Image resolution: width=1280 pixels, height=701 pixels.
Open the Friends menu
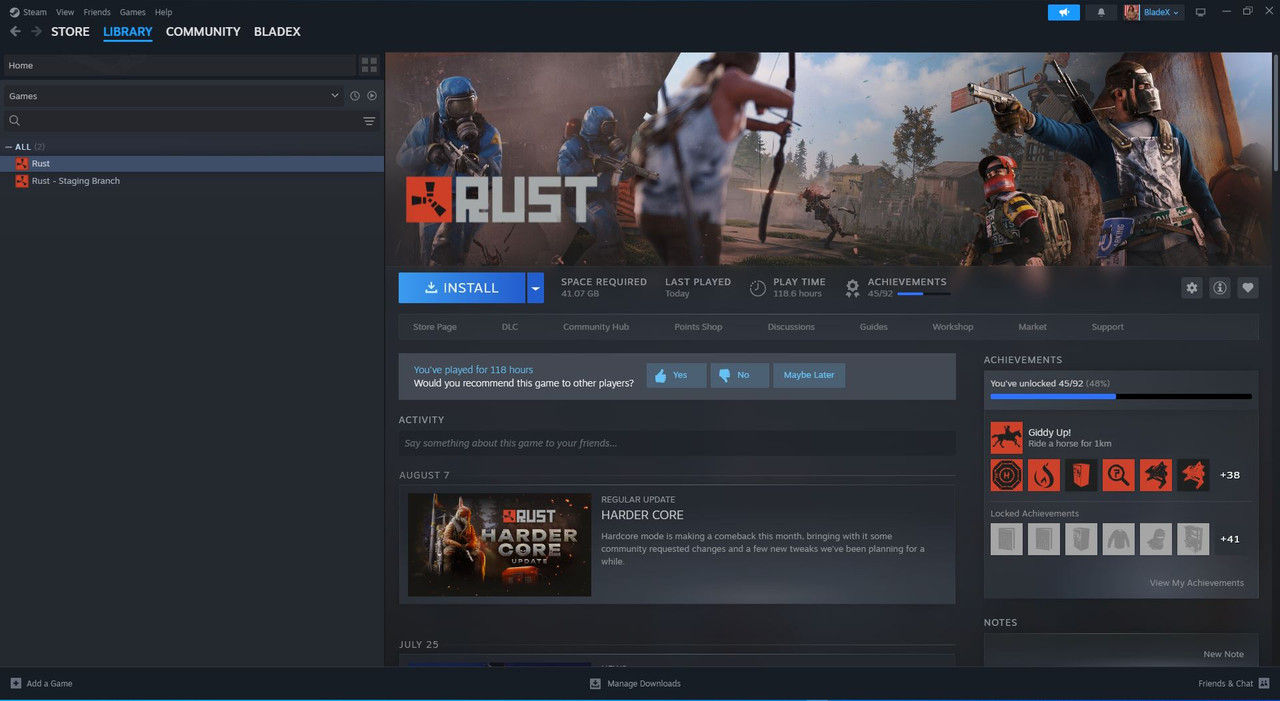click(97, 12)
